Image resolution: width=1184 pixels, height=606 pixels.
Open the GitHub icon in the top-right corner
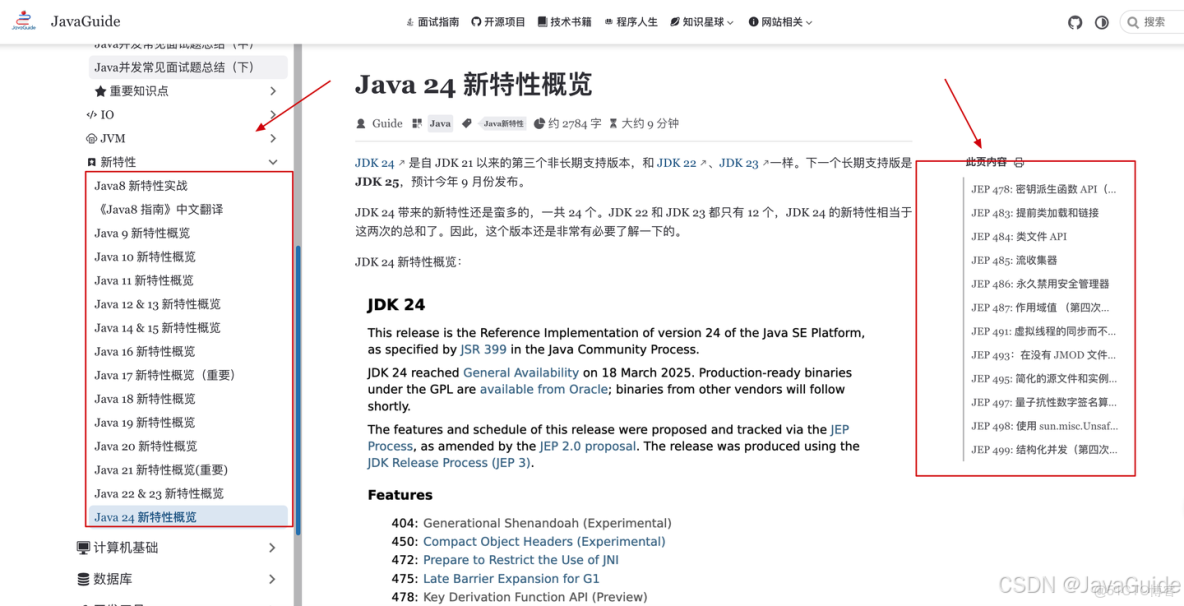point(1074,21)
